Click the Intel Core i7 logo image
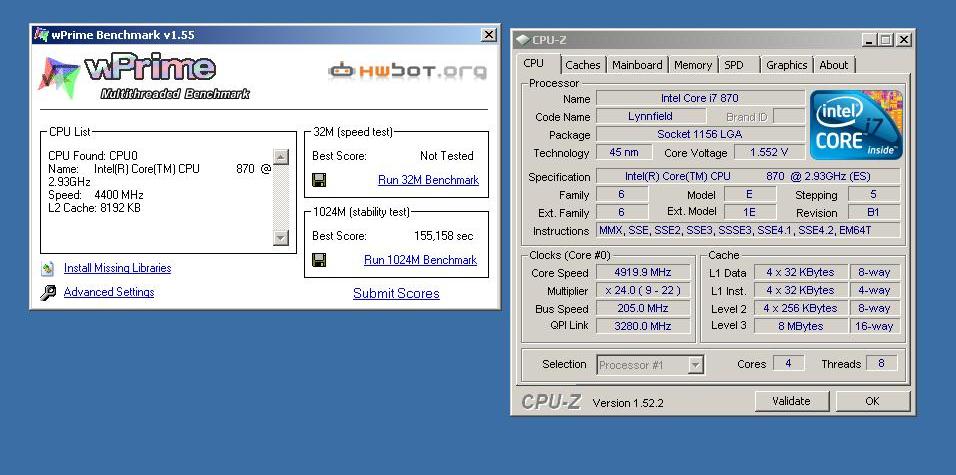956x475 pixels. [x=856, y=125]
